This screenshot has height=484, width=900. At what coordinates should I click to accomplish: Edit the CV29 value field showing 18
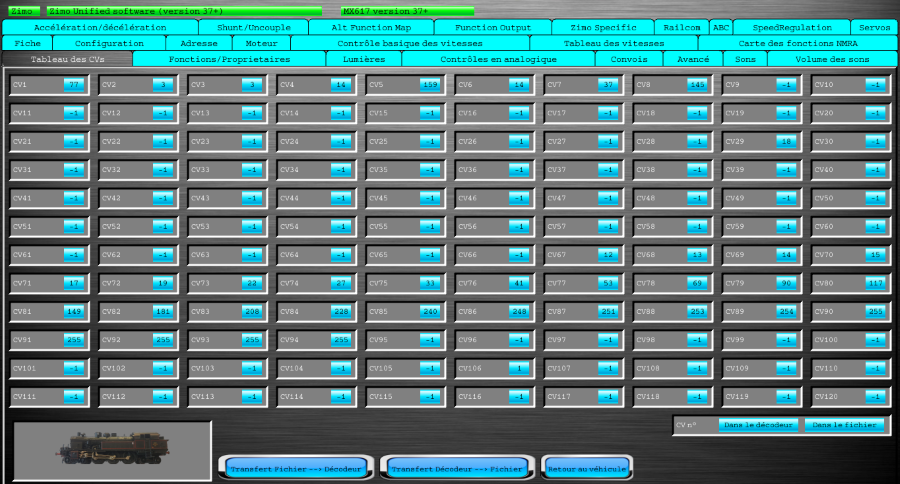(x=786, y=141)
